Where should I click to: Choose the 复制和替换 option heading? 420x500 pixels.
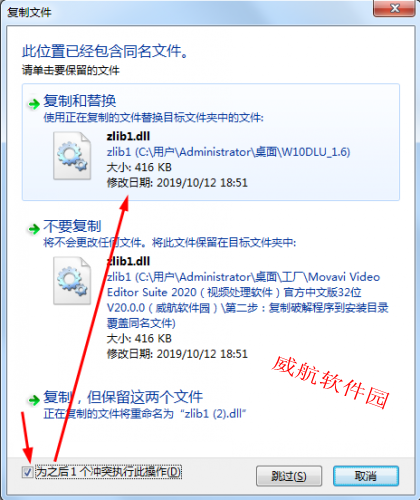click(80, 101)
